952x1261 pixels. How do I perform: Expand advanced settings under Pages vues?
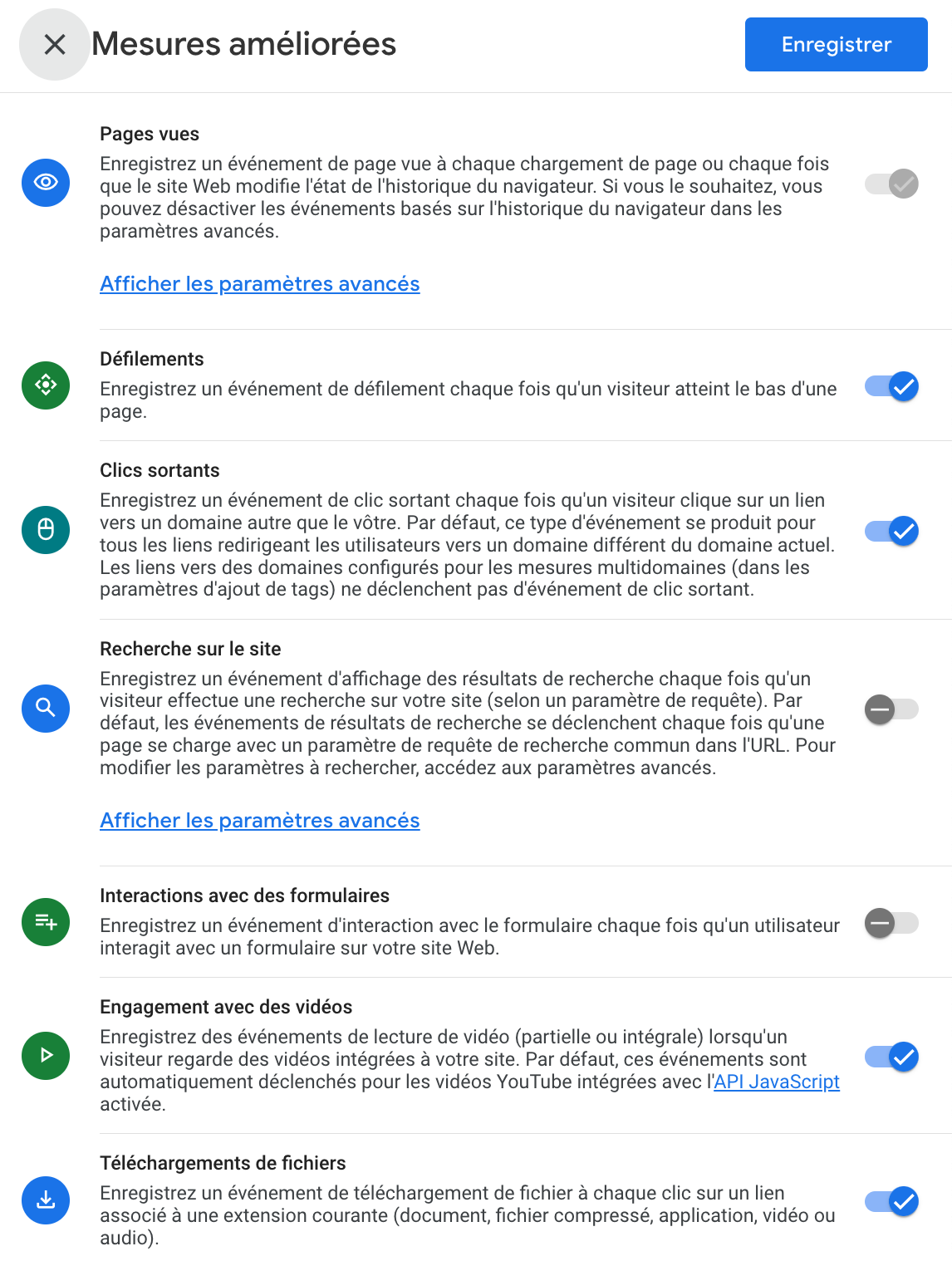coord(260,284)
